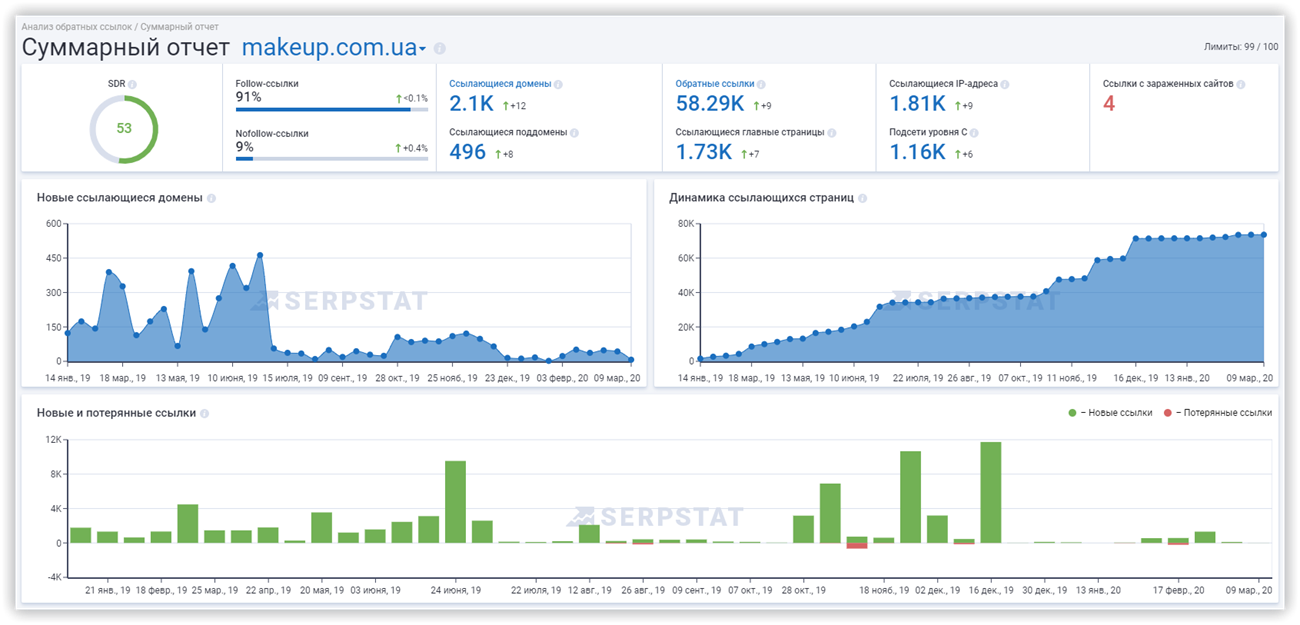Image resolution: width=1300 pixels, height=625 pixels.
Task: Click info icon next to Подсети уровня C
Action: 973,132
